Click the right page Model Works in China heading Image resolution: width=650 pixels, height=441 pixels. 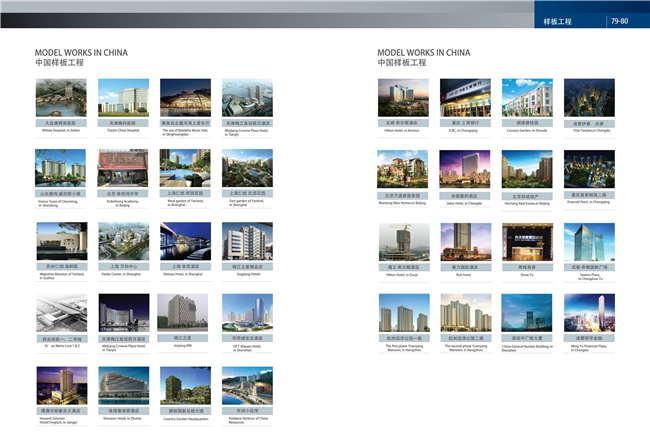click(424, 53)
